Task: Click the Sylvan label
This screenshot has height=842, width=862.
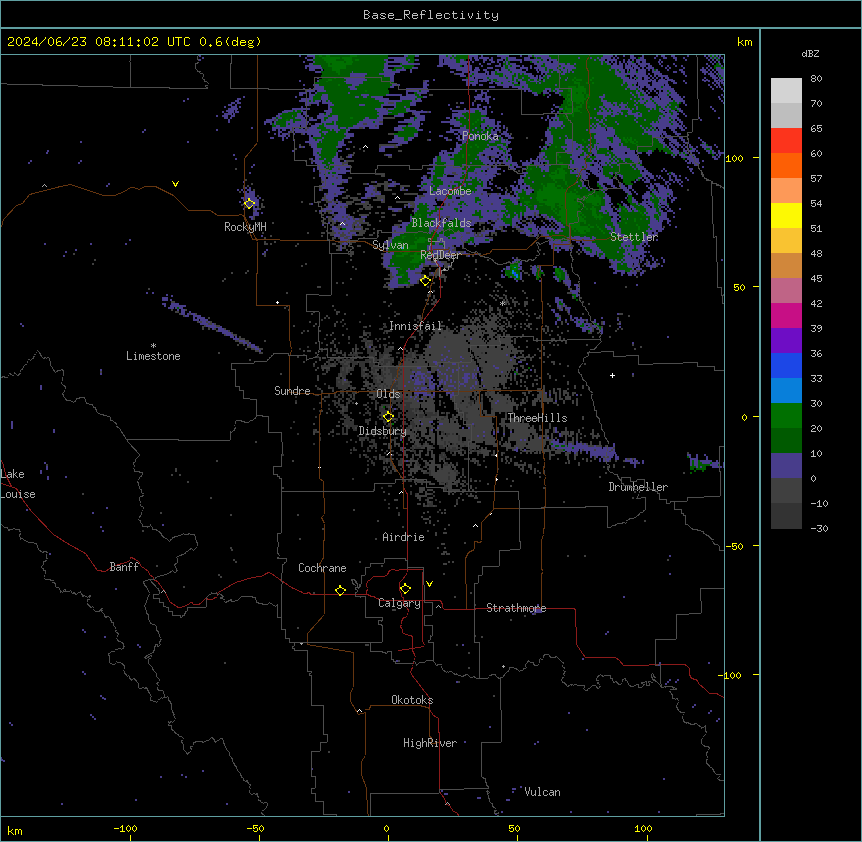Action: point(390,245)
